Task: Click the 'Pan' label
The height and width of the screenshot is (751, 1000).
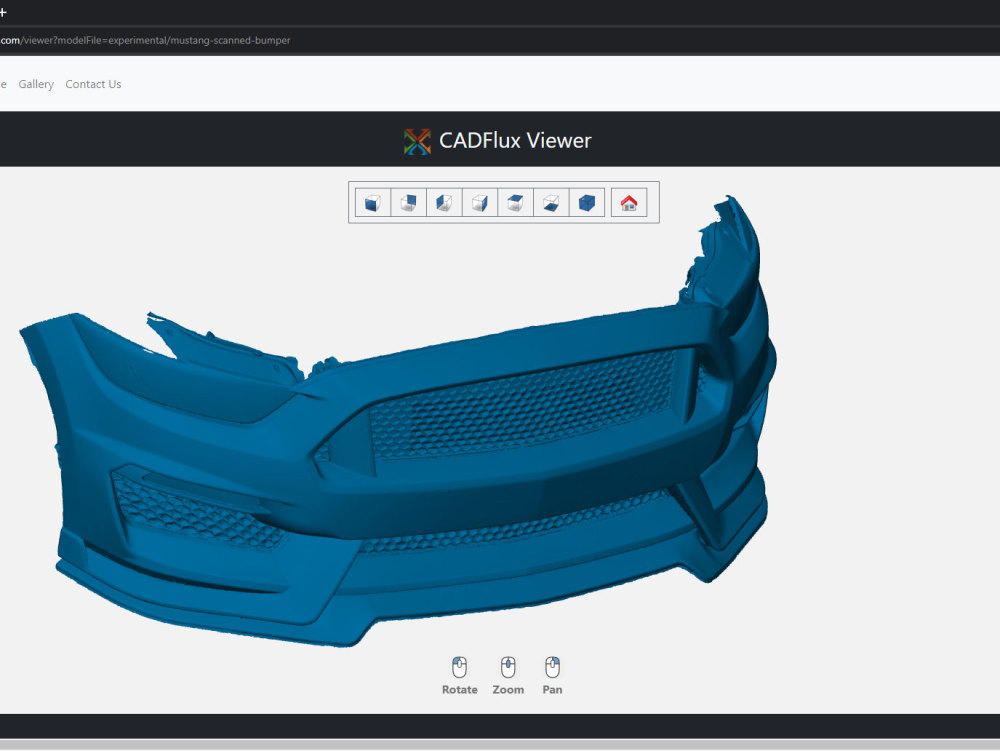Action: tap(552, 690)
